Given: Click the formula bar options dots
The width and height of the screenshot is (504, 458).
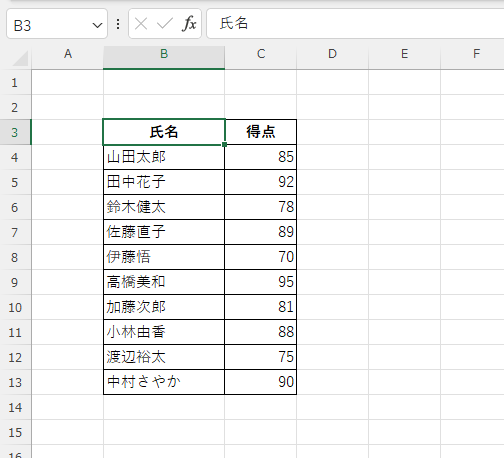Looking at the screenshot, I should tap(118, 24).
